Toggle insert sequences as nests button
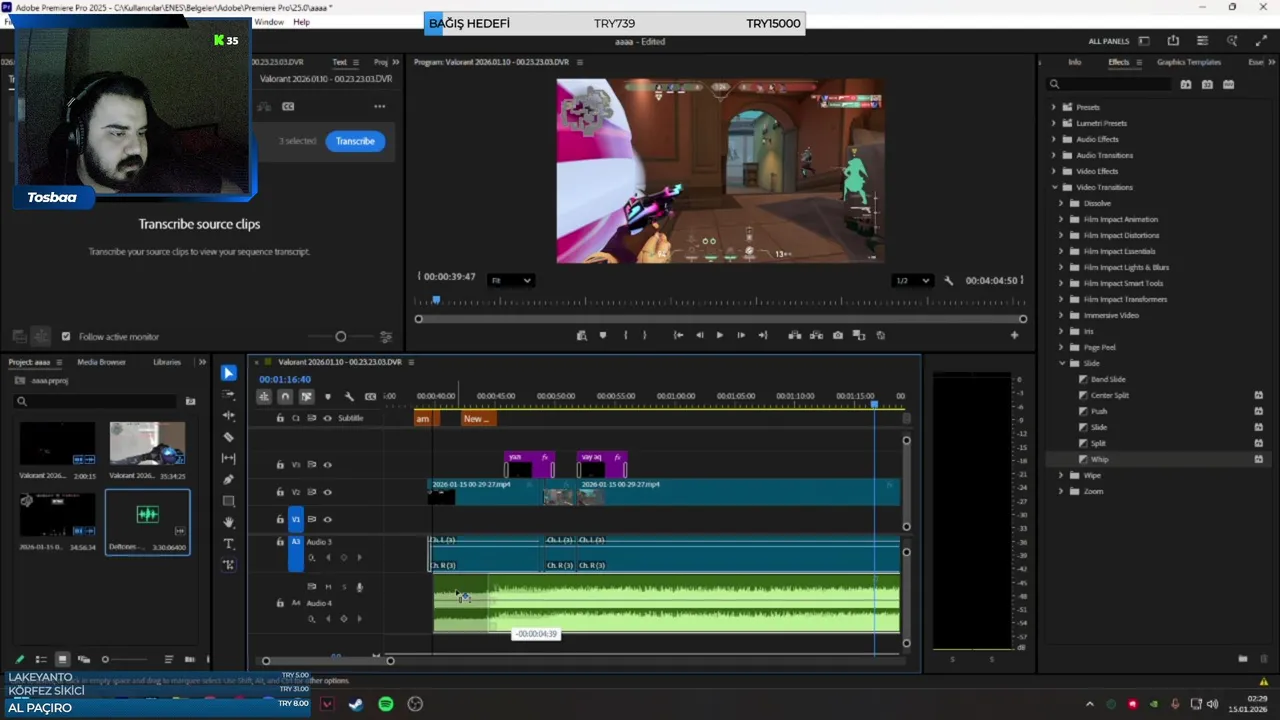This screenshot has height=720, width=1280. (x=264, y=397)
